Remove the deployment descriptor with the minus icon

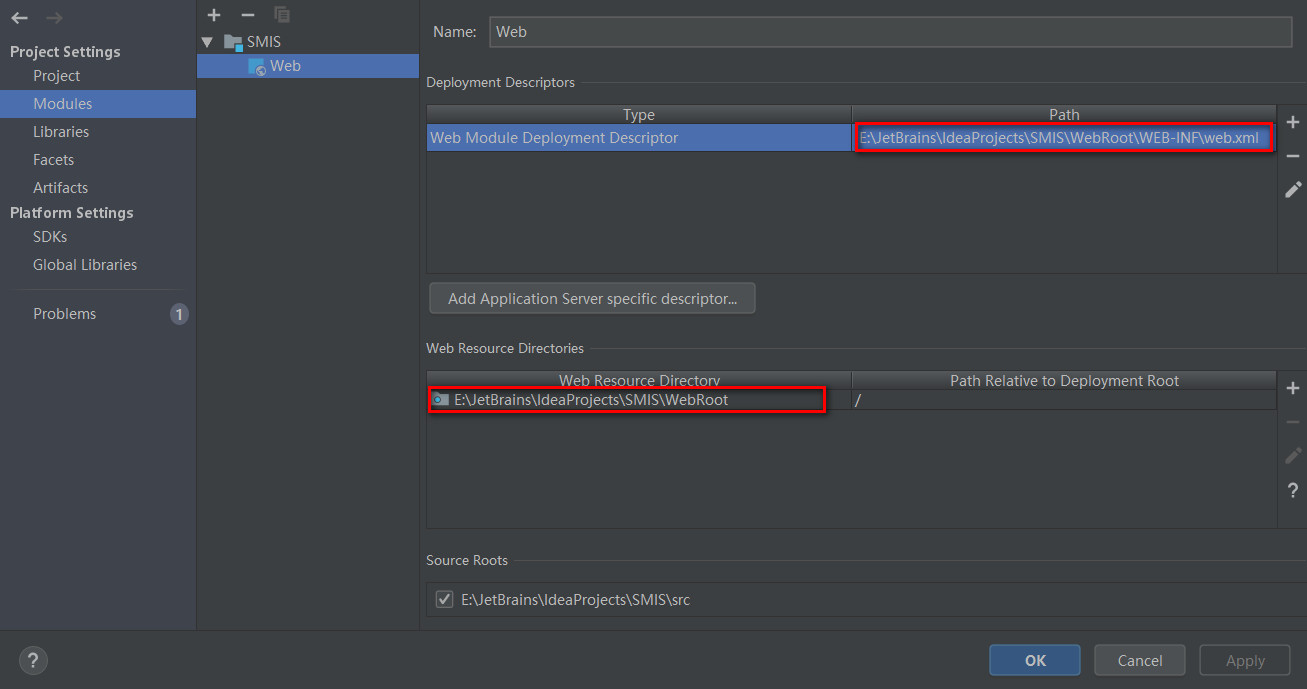(1292, 156)
